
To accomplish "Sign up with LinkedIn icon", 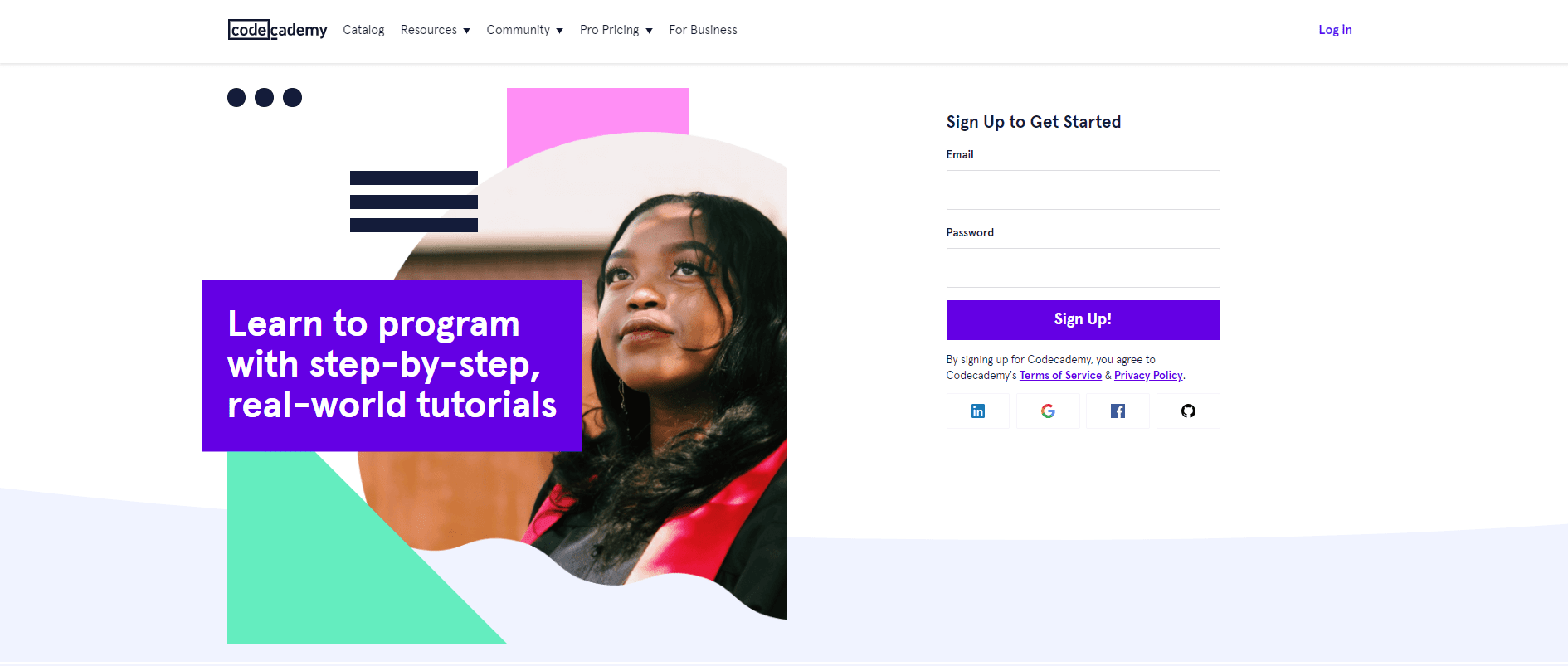I will tap(978, 411).
